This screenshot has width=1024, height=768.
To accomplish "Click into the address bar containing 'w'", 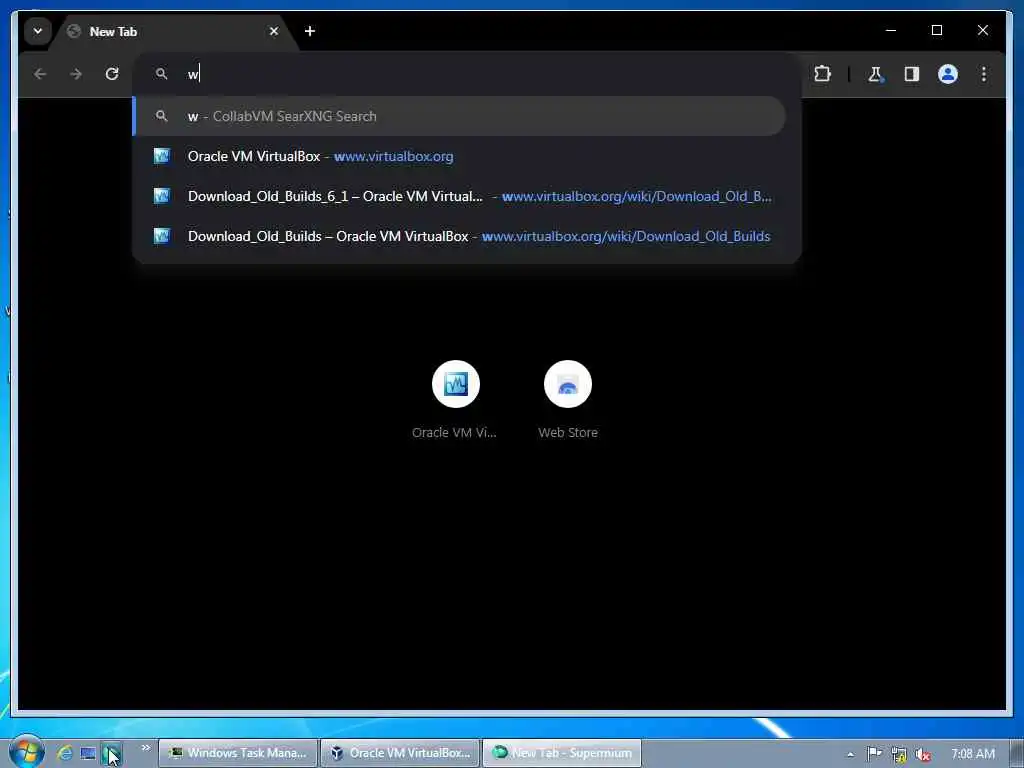I will click(x=466, y=74).
